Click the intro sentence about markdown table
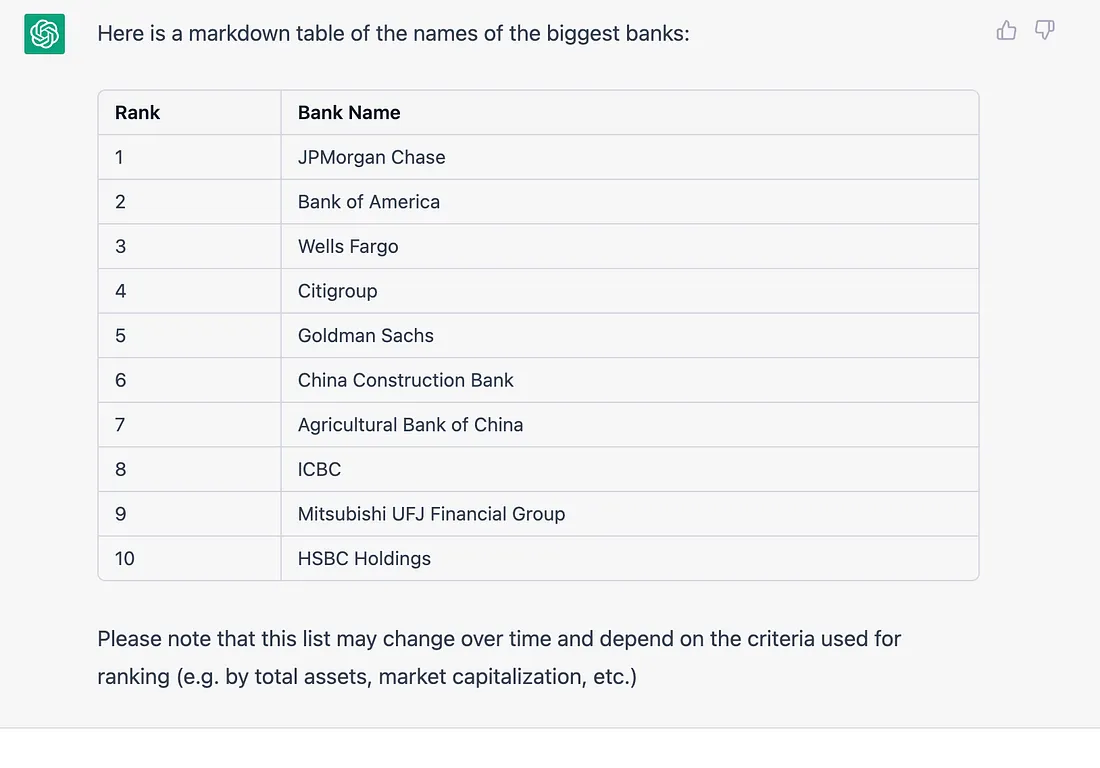 [394, 34]
